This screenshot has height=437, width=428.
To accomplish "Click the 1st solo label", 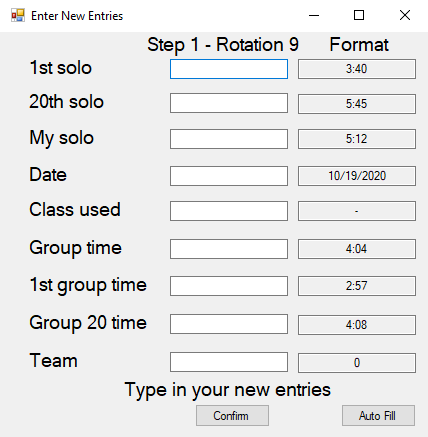I will [x=61, y=68].
